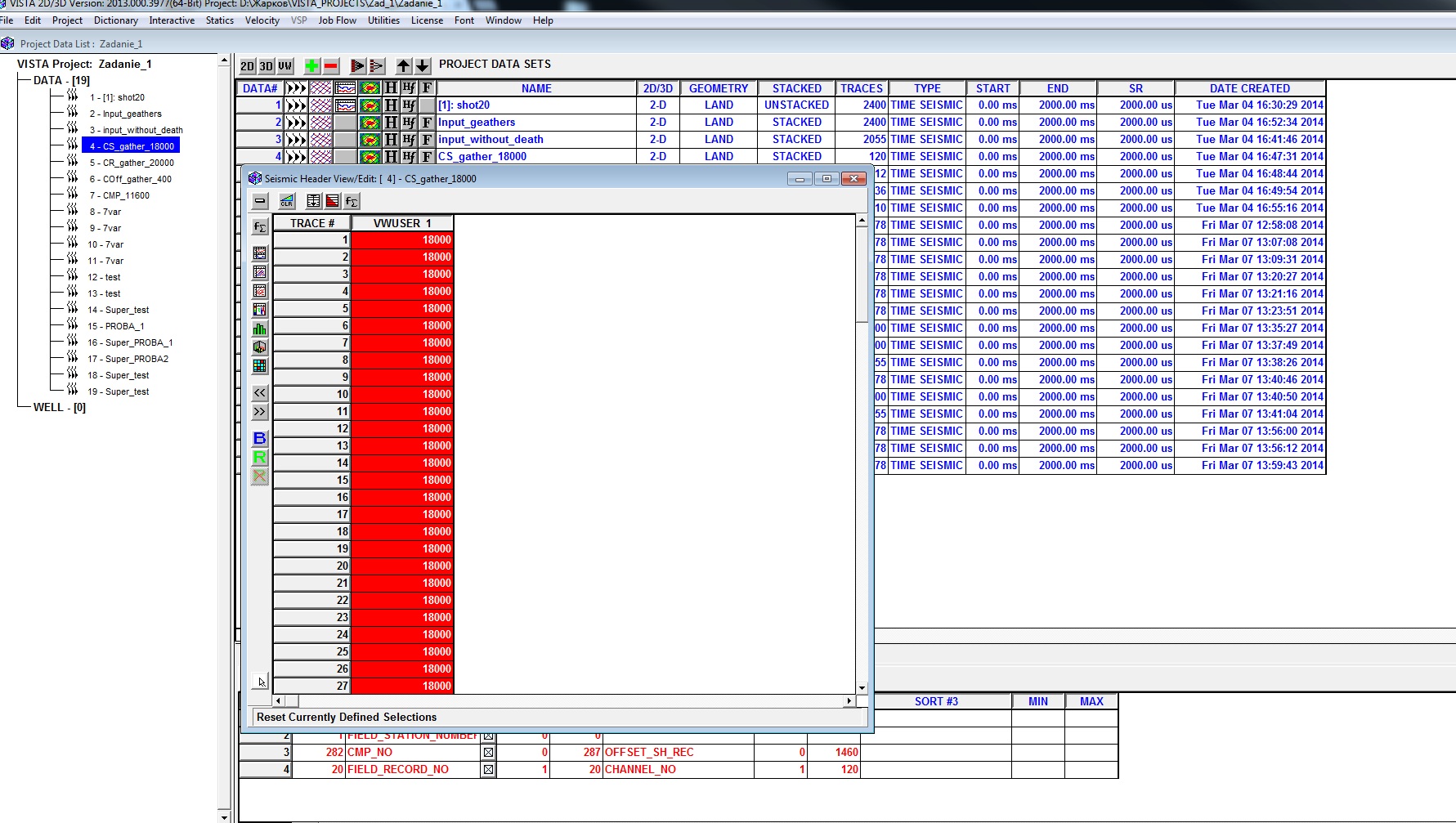Click the histogram icon in header view sidebar
Viewport: 1456px width, 823px height.
[x=260, y=329]
